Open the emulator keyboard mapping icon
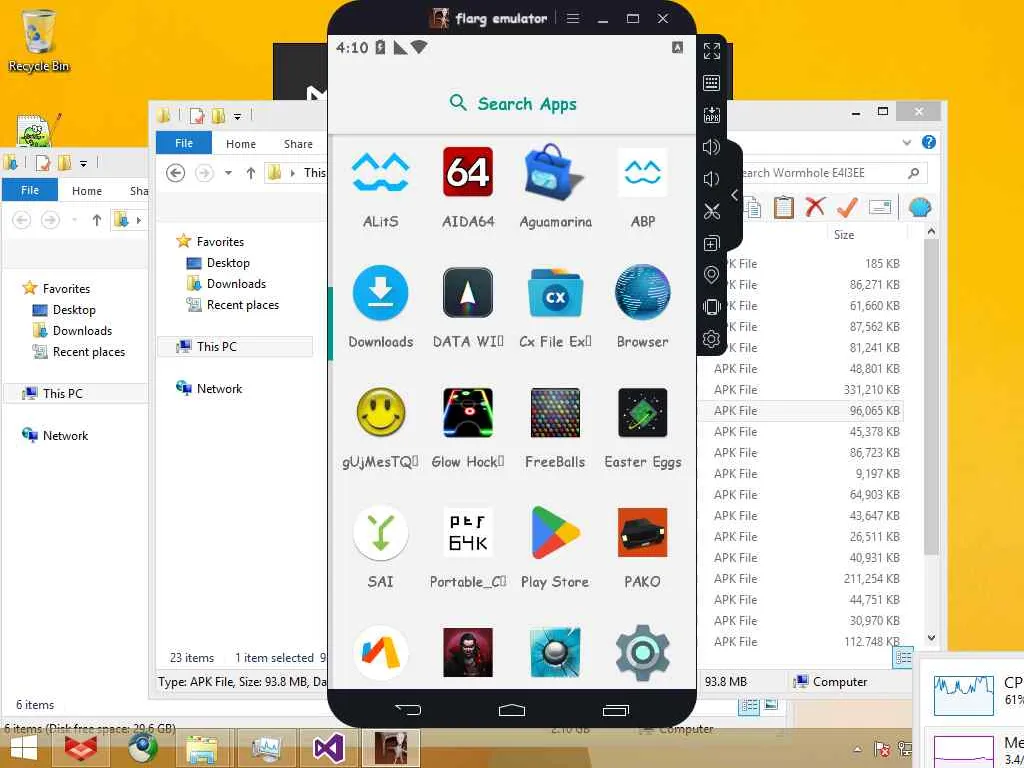Screen dimensions: 1024x768 coord(711,83)
